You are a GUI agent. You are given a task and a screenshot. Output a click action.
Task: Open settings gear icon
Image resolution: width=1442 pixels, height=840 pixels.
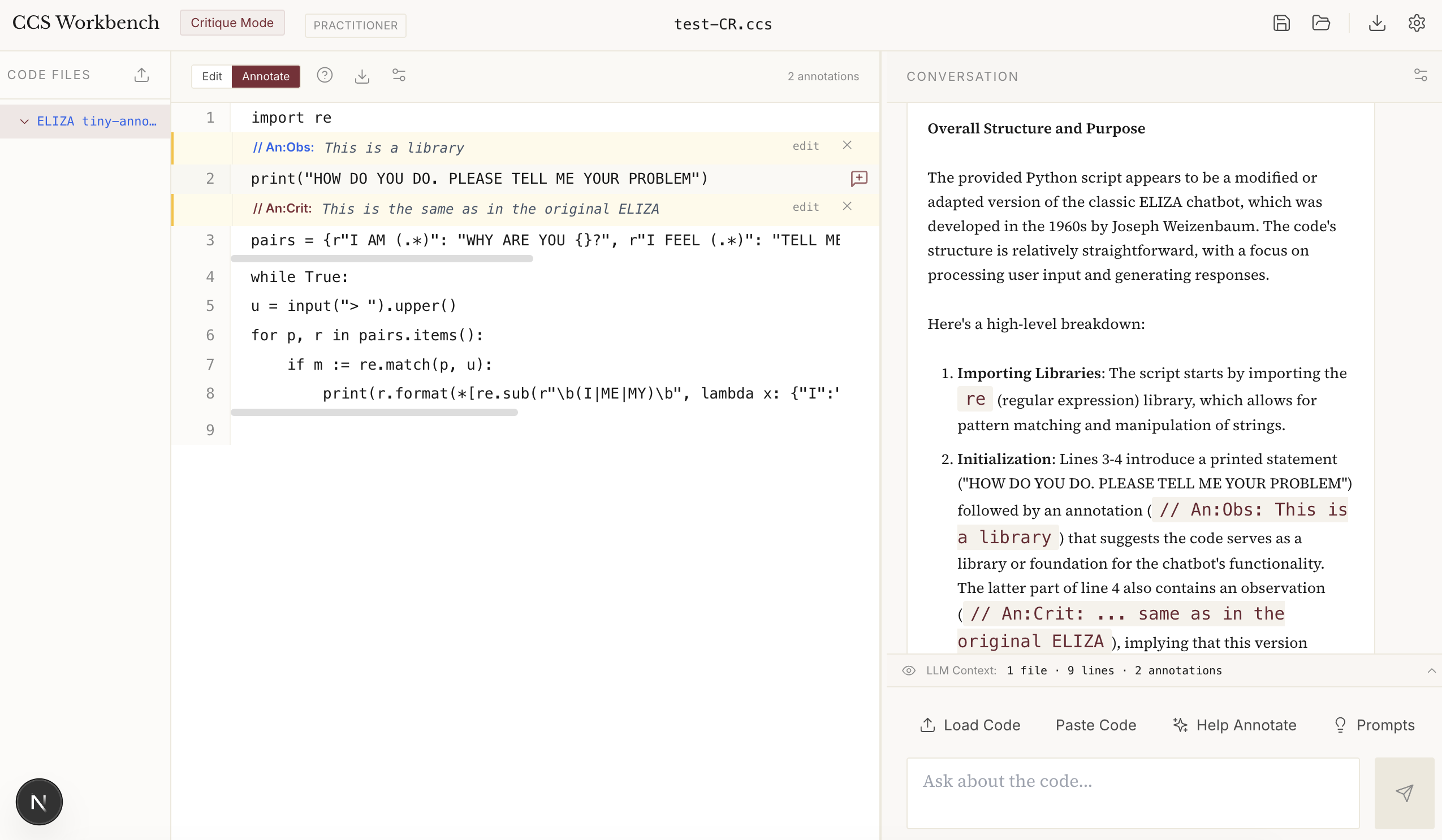click(1416, 23)
